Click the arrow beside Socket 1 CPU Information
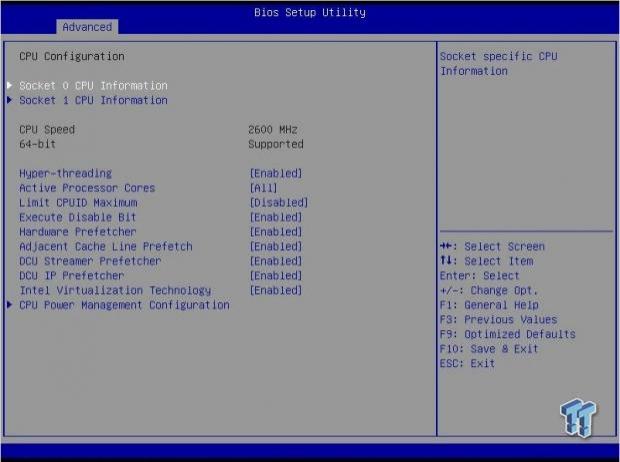This screenshot has width=620, height=462. click(x=10, y=100)
